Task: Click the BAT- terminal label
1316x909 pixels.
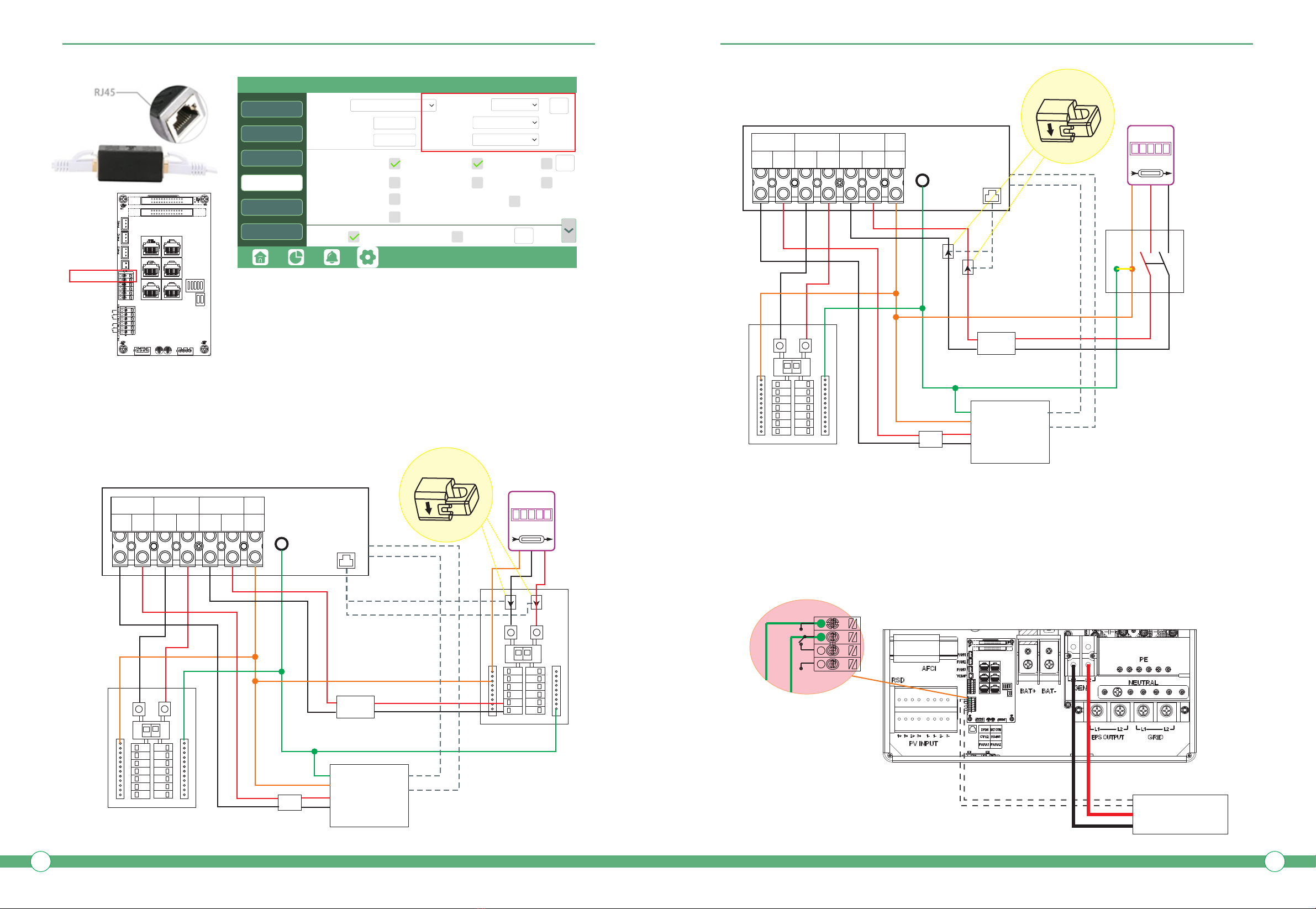Action: click(x=1049, y=691)
